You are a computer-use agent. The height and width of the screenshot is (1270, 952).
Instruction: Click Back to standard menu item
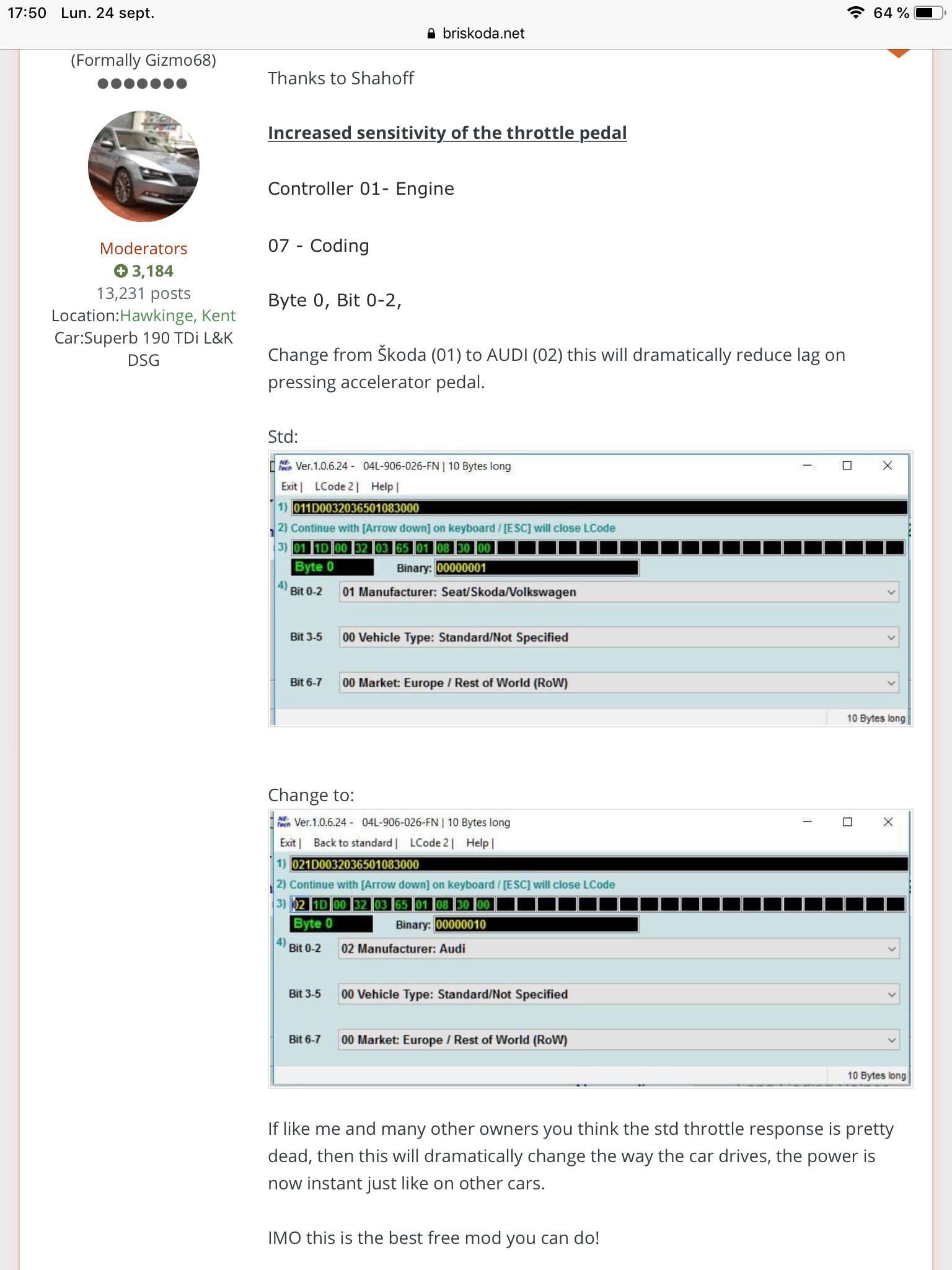[353, 843]
